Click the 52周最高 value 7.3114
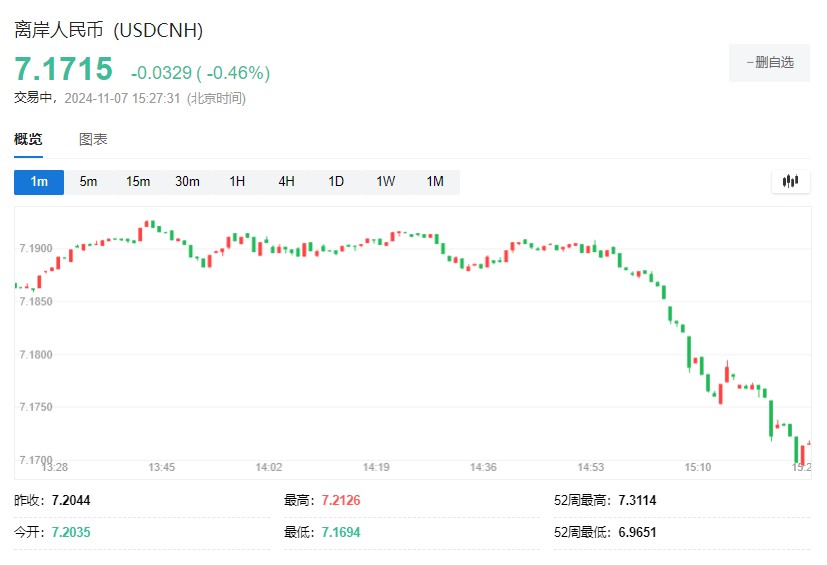 pos(637,500)
